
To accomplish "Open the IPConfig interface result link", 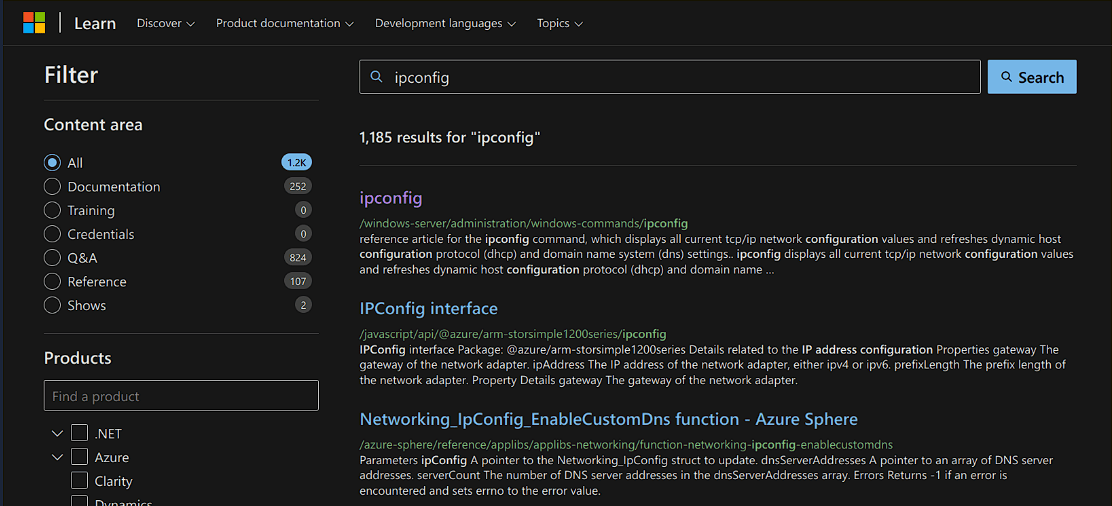I will click(428, 309).
